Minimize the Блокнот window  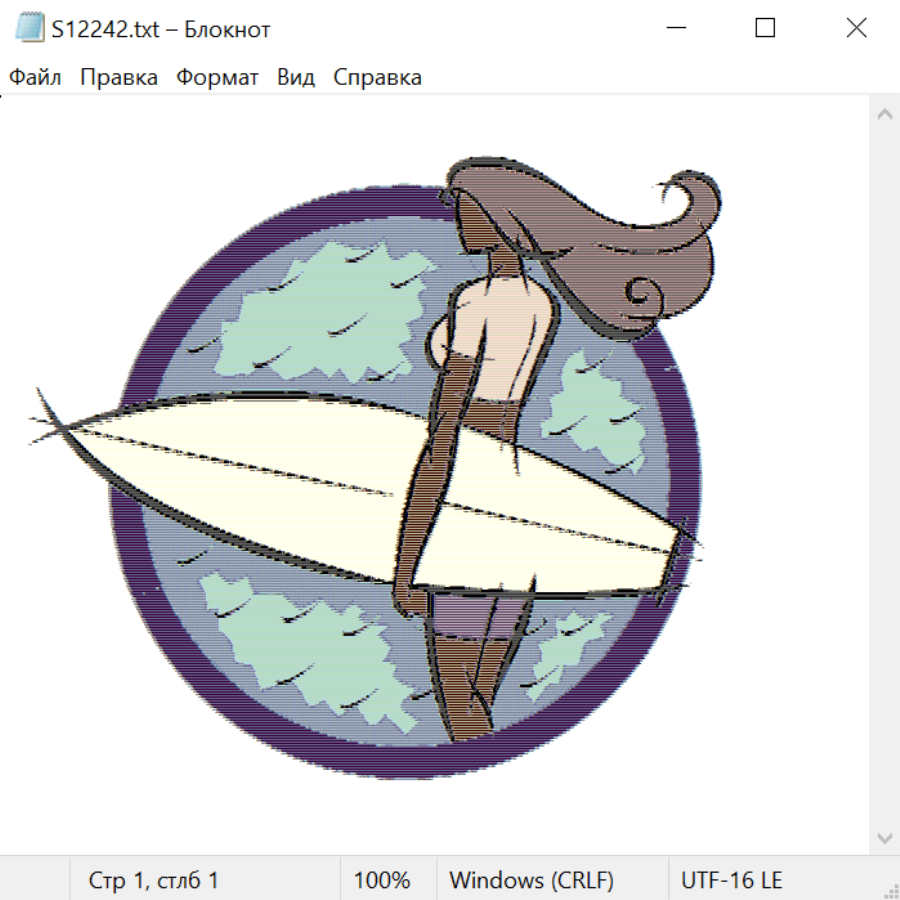675,29
